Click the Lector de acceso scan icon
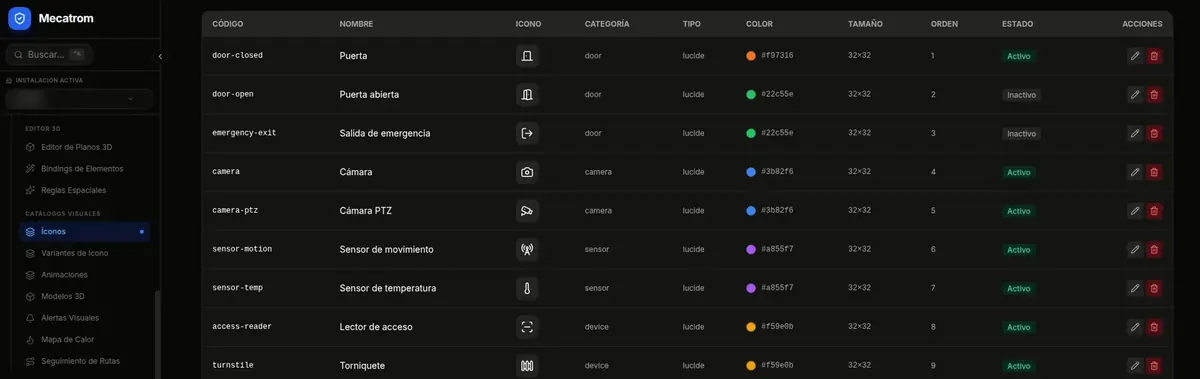Viewport: 1200px width, 379px height. point(527,327)
